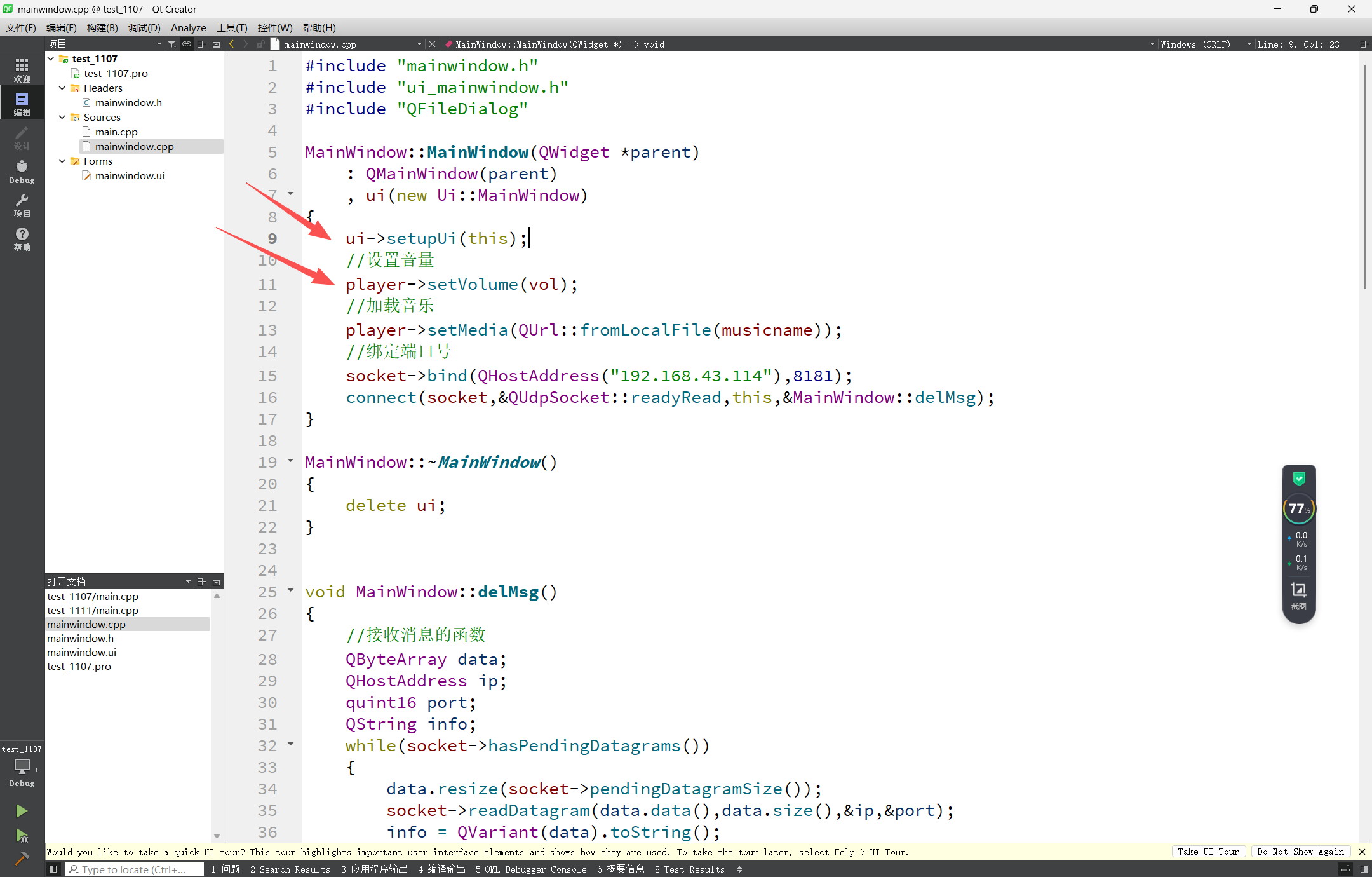Click the Do Not Show Again button
The width and height of the screenshot is (1372, 877).
point(1300,852)
